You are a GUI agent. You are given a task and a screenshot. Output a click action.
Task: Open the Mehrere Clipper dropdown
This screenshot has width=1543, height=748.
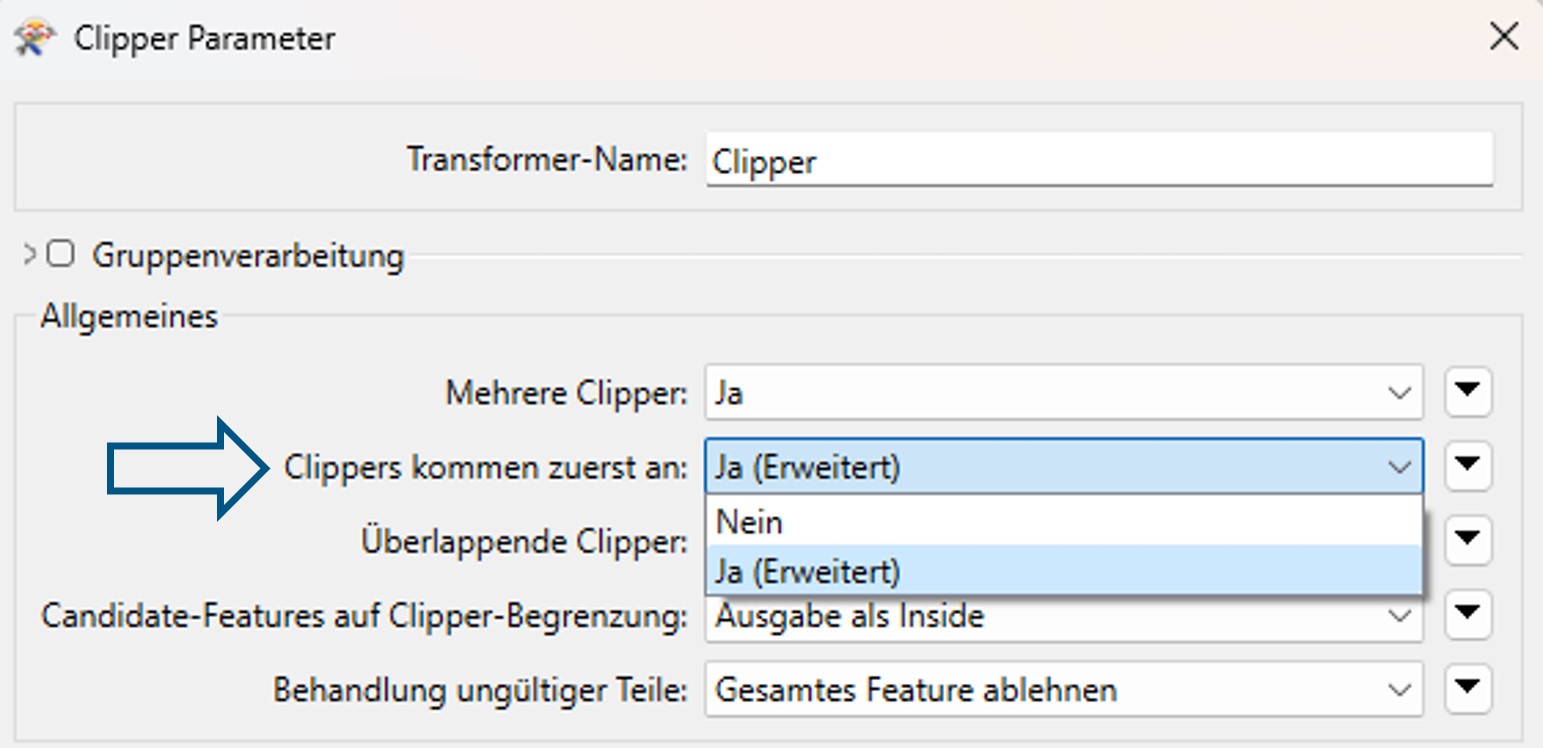pos(1400,392)
